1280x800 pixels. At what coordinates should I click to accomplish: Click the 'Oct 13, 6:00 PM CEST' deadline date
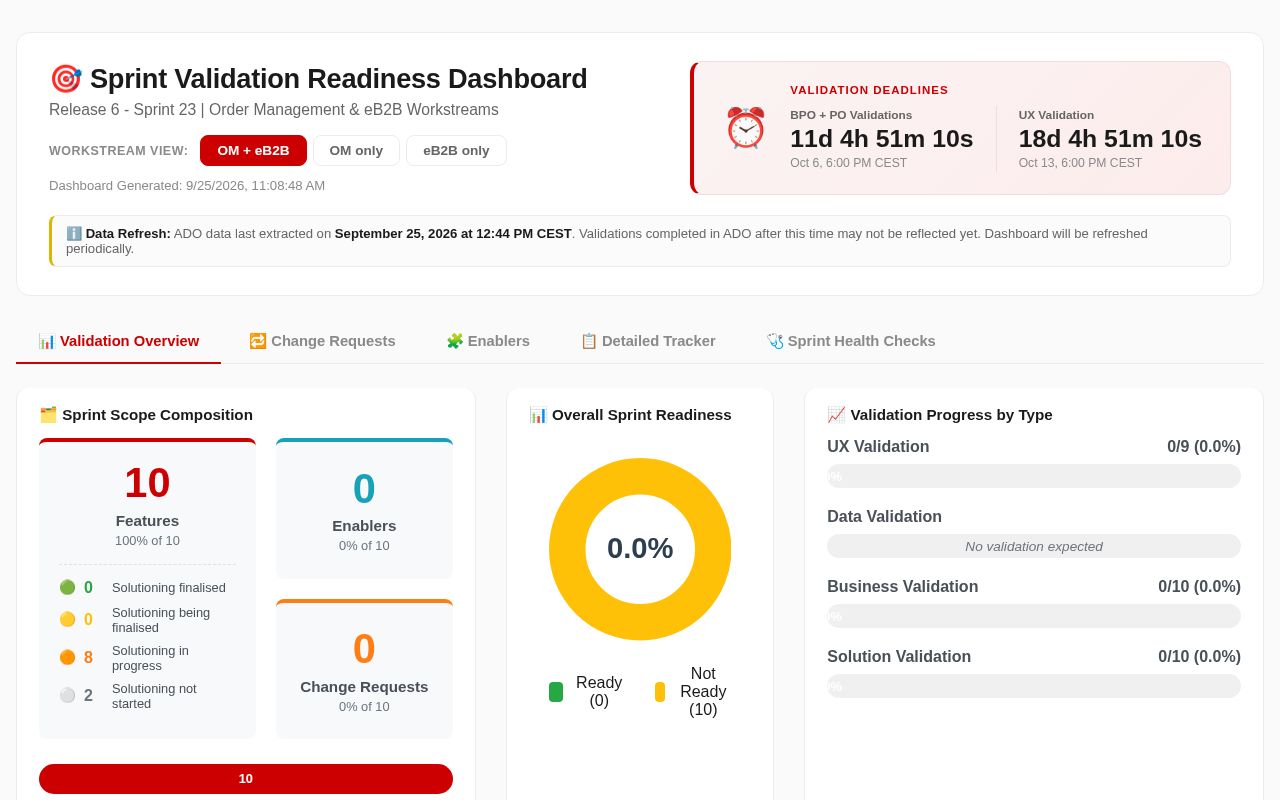point(1080,163)
